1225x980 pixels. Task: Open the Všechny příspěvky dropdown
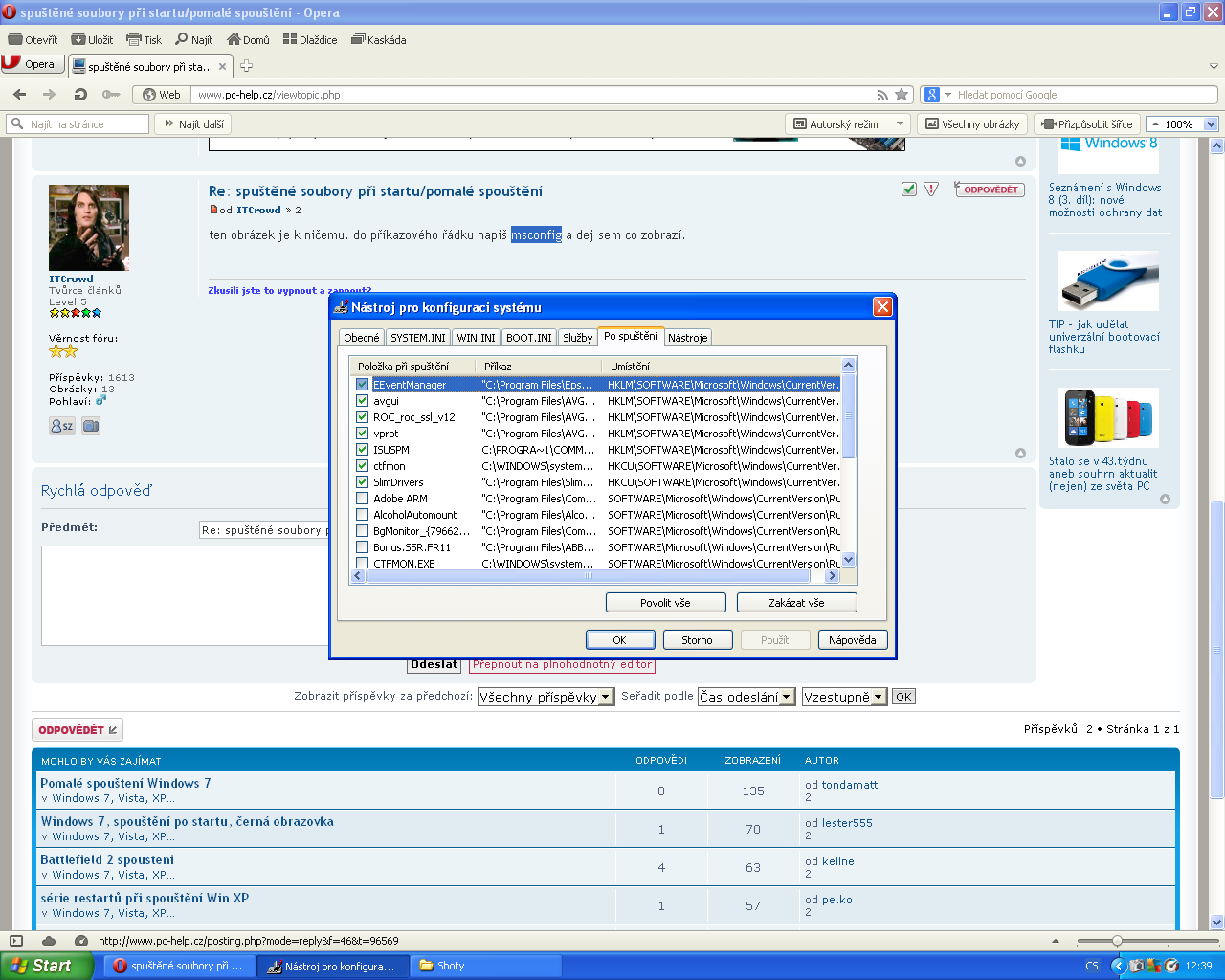(546, 697)
